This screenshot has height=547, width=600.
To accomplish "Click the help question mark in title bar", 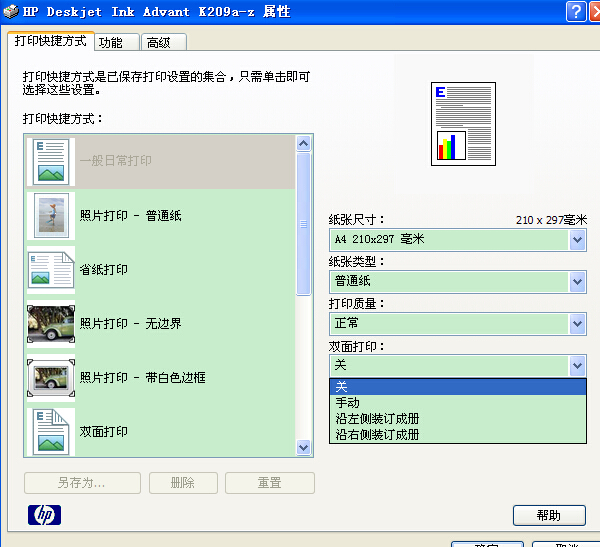I will [x=575, y=11].
